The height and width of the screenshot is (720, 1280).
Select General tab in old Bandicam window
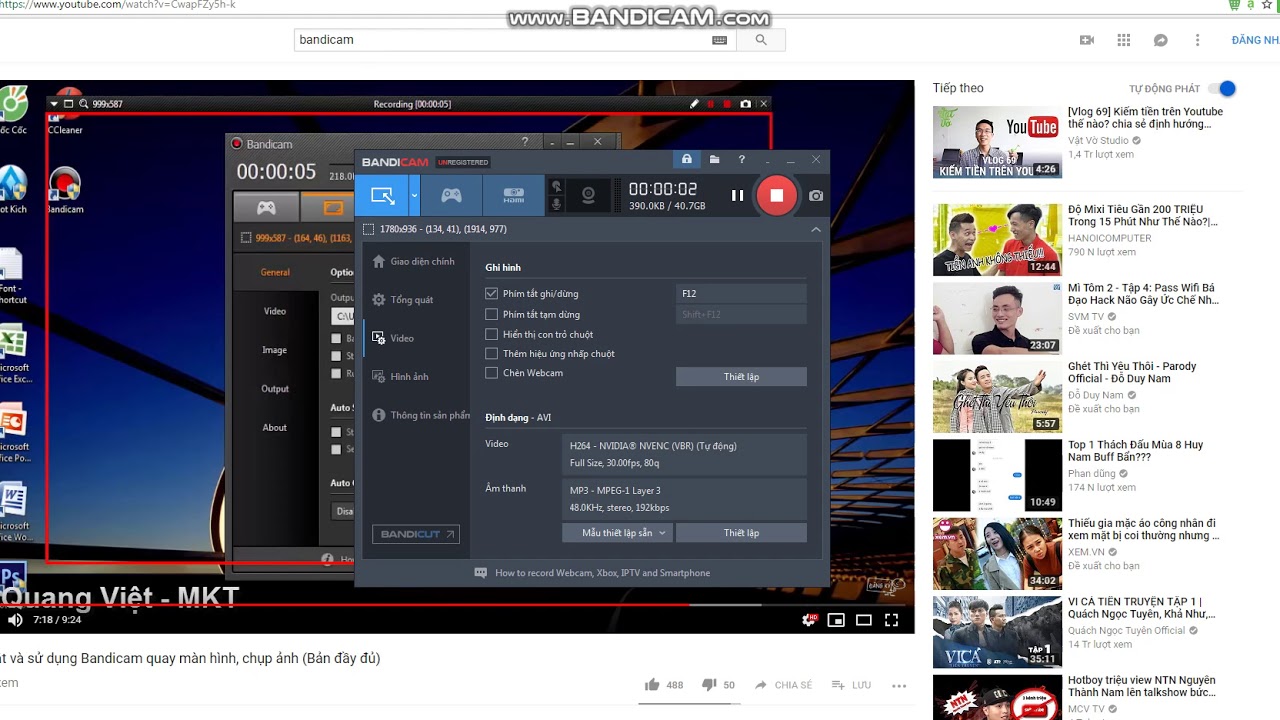tap(275, 272)
